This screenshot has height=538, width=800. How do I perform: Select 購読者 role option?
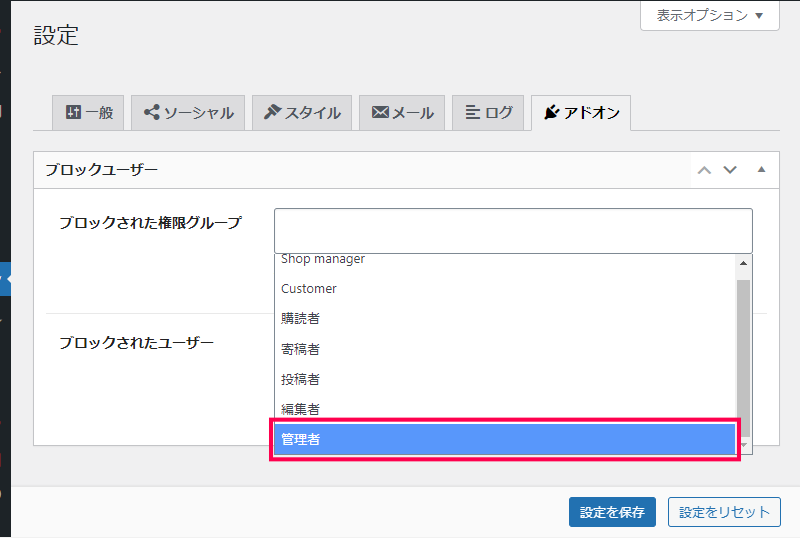click(x=505, y=319)
